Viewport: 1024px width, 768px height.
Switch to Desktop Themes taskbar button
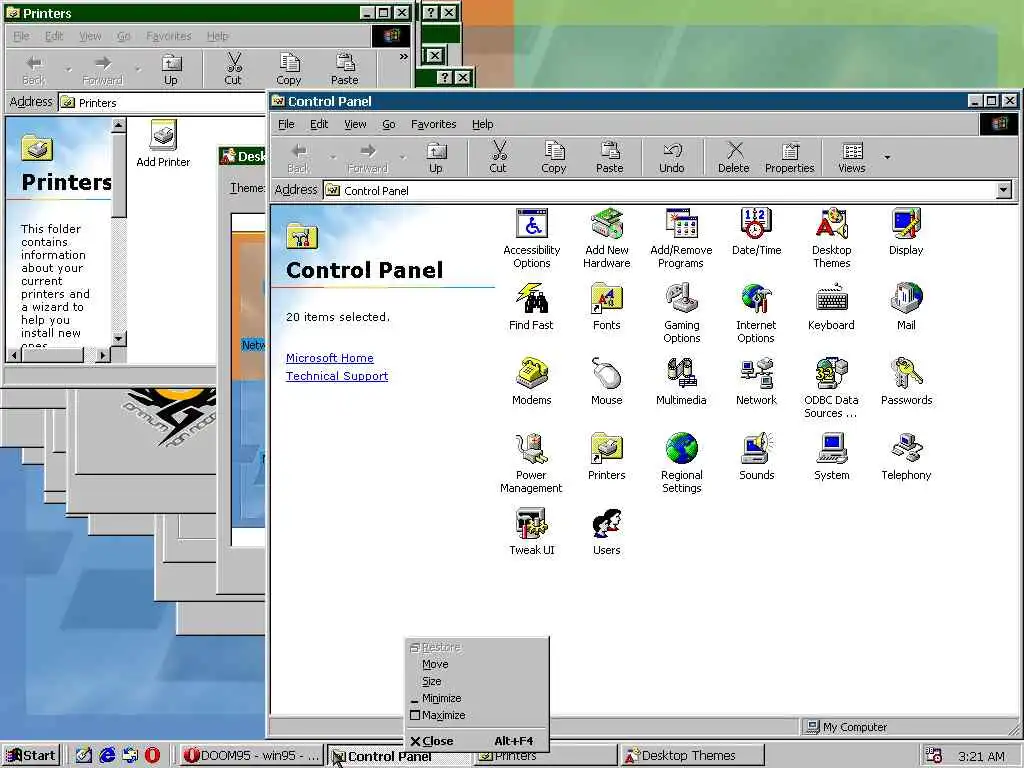[x=692, y=756]
